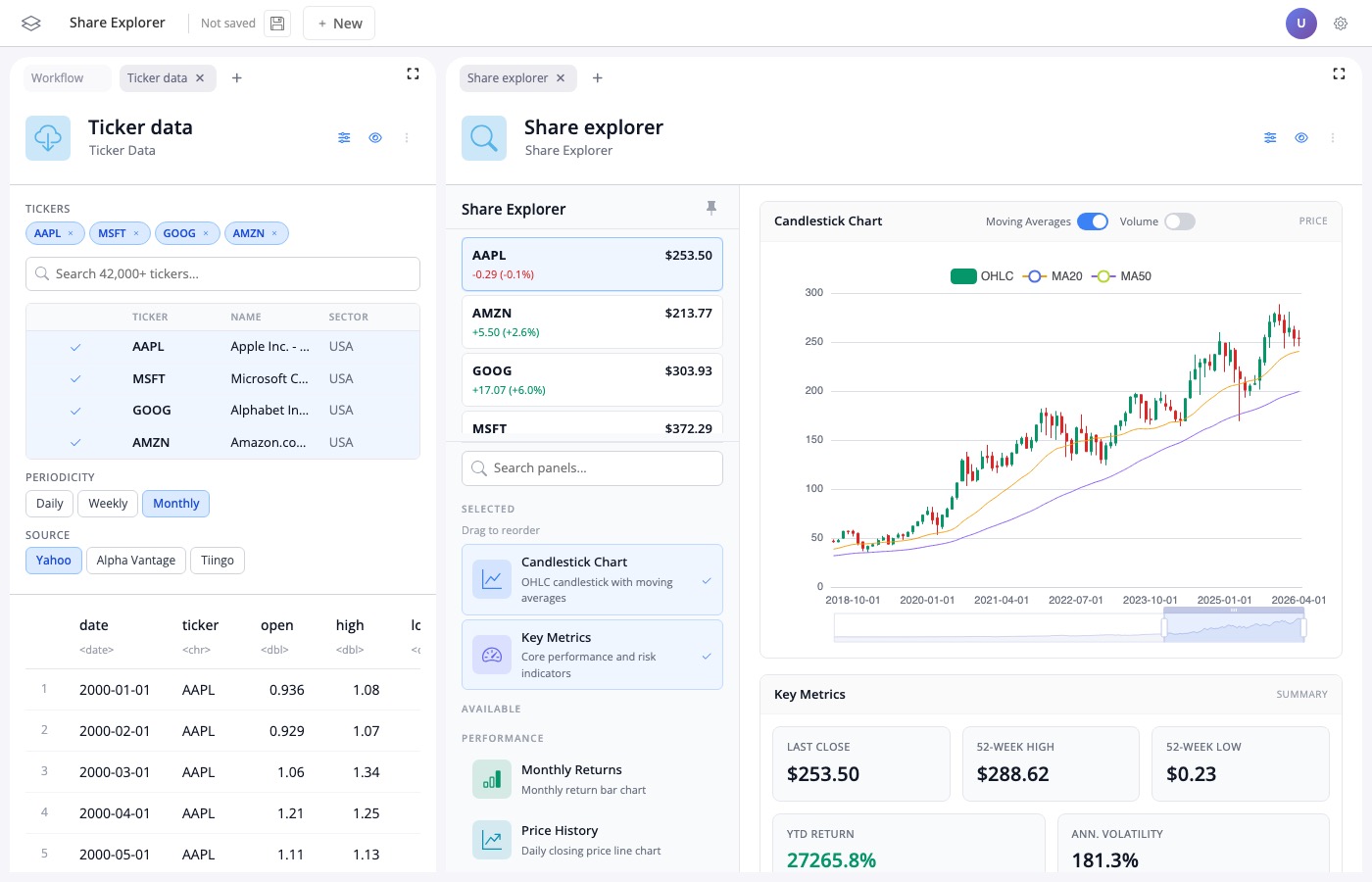The image size is (1372, 882).
Task: Open Ticker data settings sliders icon
Action: tap(344, 138)
